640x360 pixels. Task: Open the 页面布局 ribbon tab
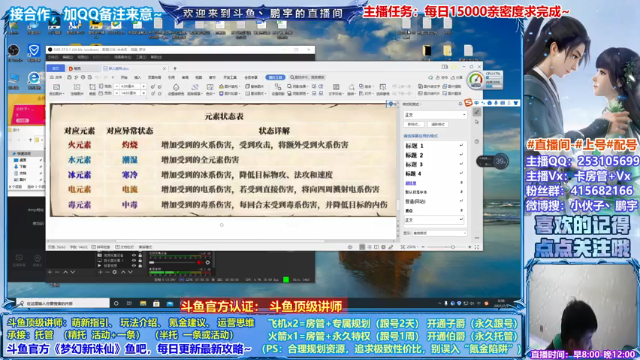coord(155,78)
